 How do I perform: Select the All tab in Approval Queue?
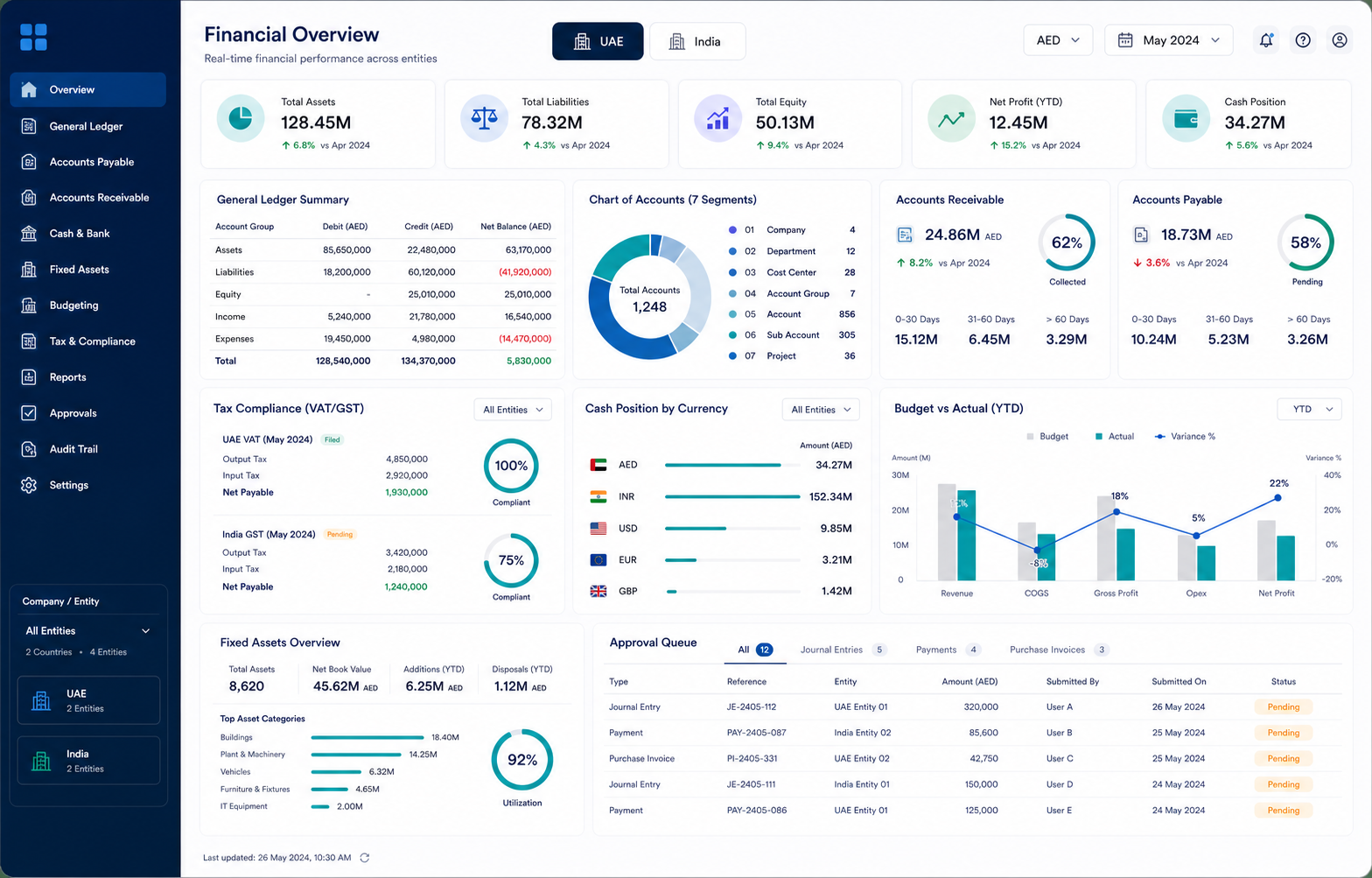(x=755, y=650)
